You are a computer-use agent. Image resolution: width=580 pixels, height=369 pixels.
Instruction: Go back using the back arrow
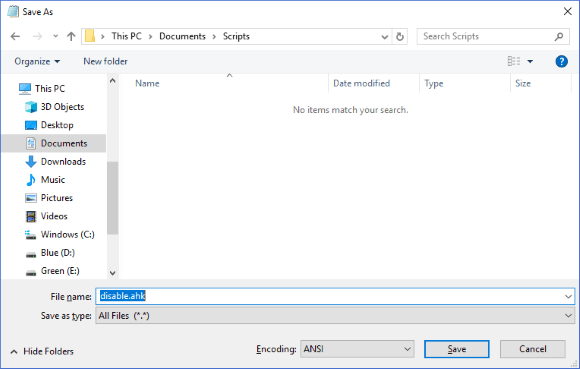(x=15, y=36)
